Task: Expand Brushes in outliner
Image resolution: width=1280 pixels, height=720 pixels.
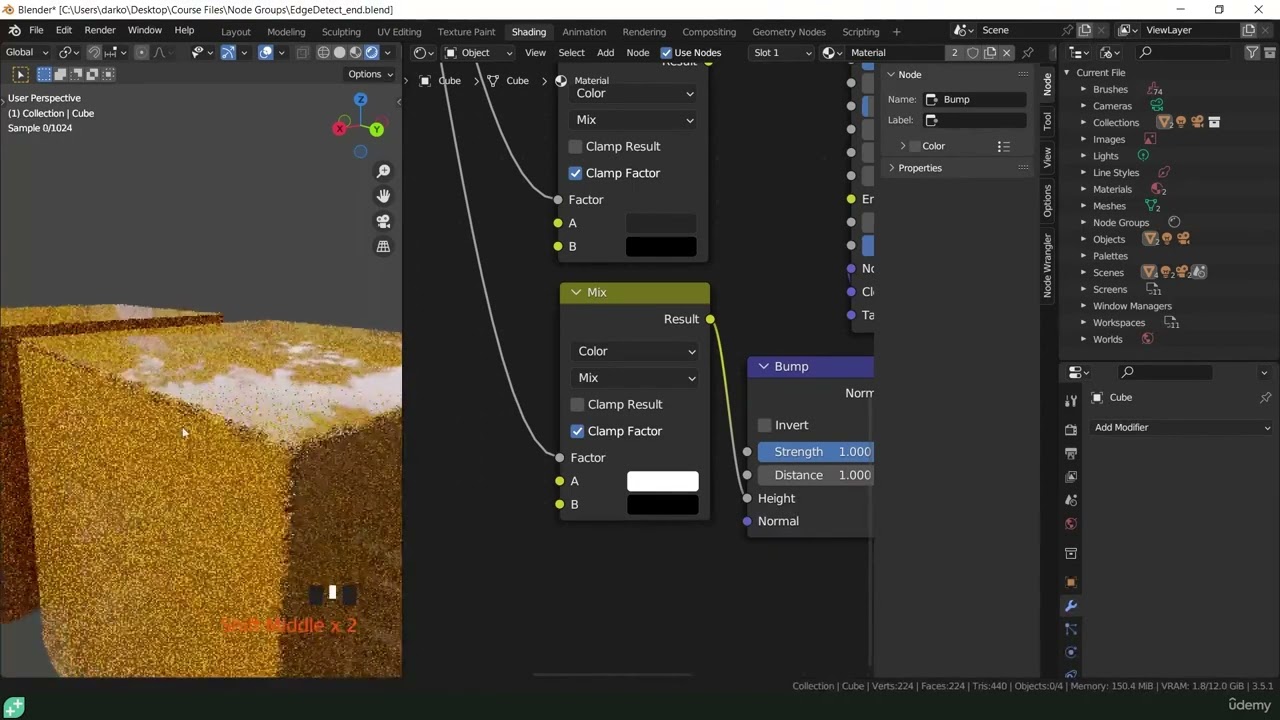Action: click(1083, 89)
